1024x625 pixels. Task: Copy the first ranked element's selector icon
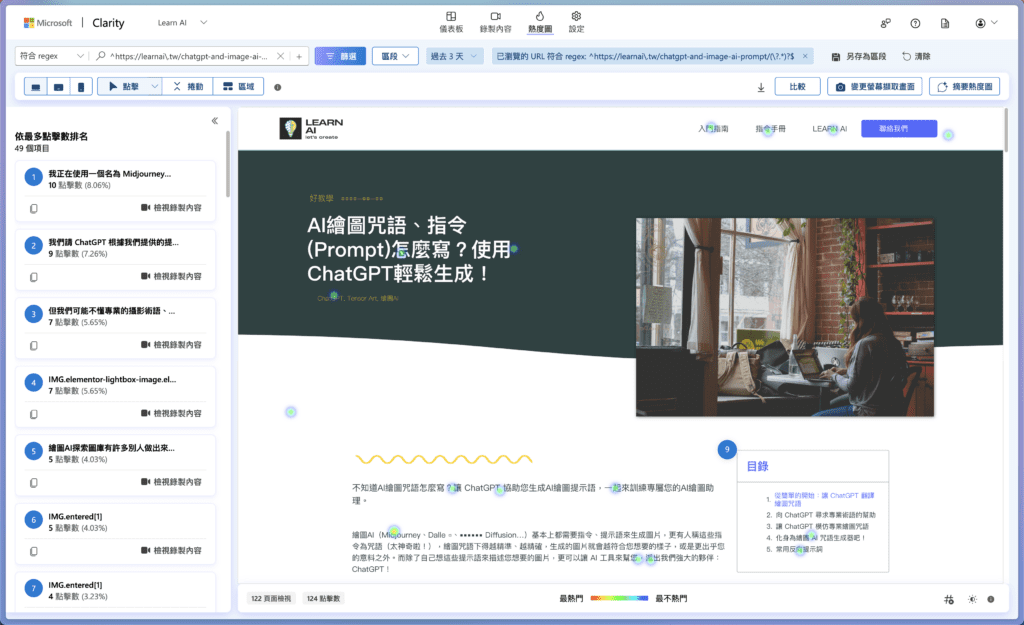tap(33, 208)
